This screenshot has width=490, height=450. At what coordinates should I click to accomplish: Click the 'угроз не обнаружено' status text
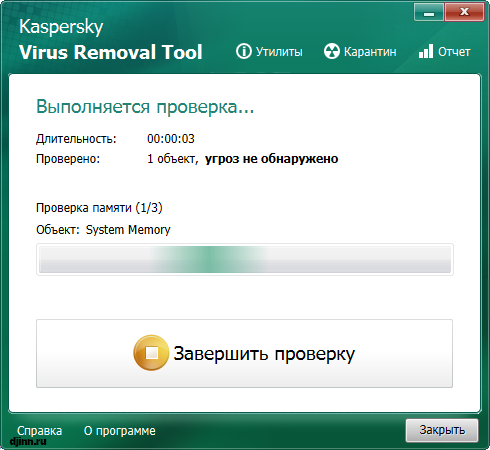(x=271, y=159)
